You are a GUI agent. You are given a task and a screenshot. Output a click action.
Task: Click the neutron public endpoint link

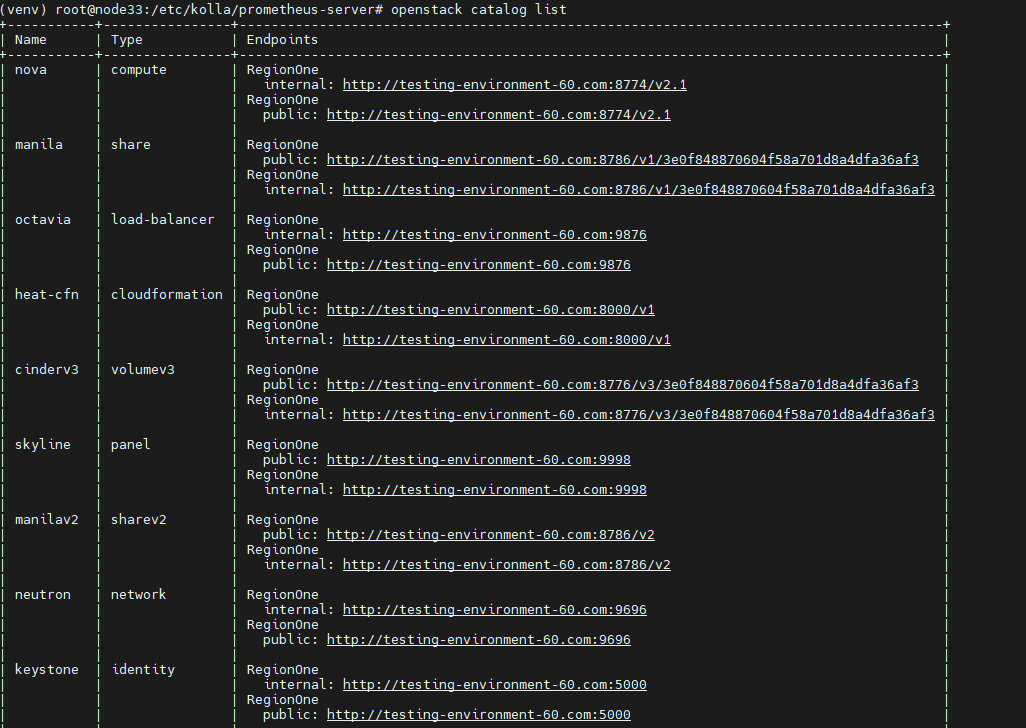click(x=478, y=640)
